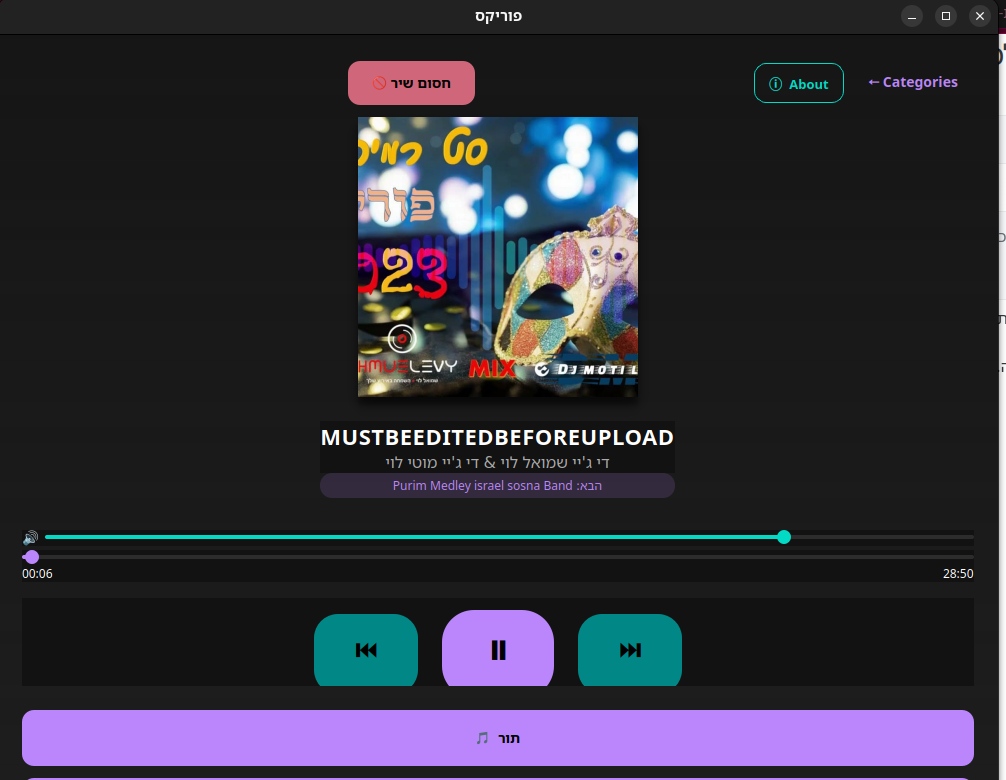Image resolution: width=1006 pixels, height=780 pixels.
Task: Click the Purim mix album cover art
Action: pos(497,257)
